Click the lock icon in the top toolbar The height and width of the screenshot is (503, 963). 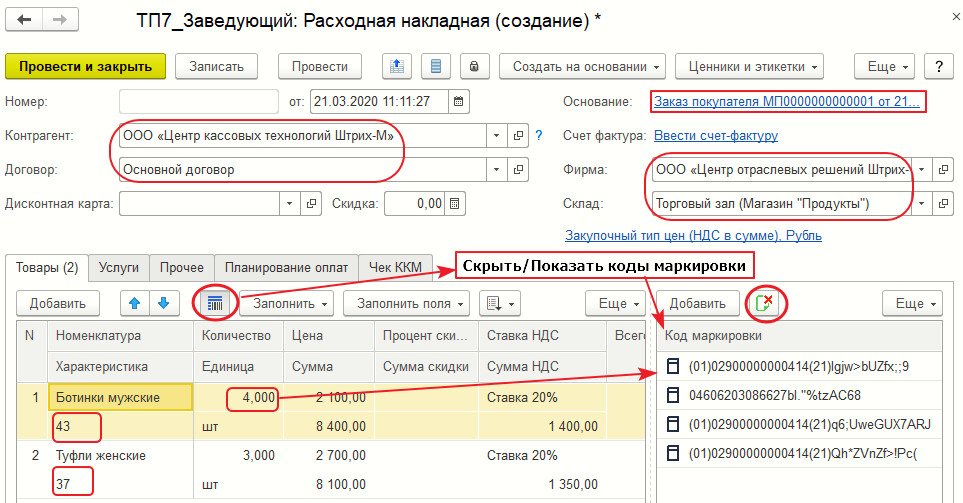pyautogui.click(x=473, y=67)
